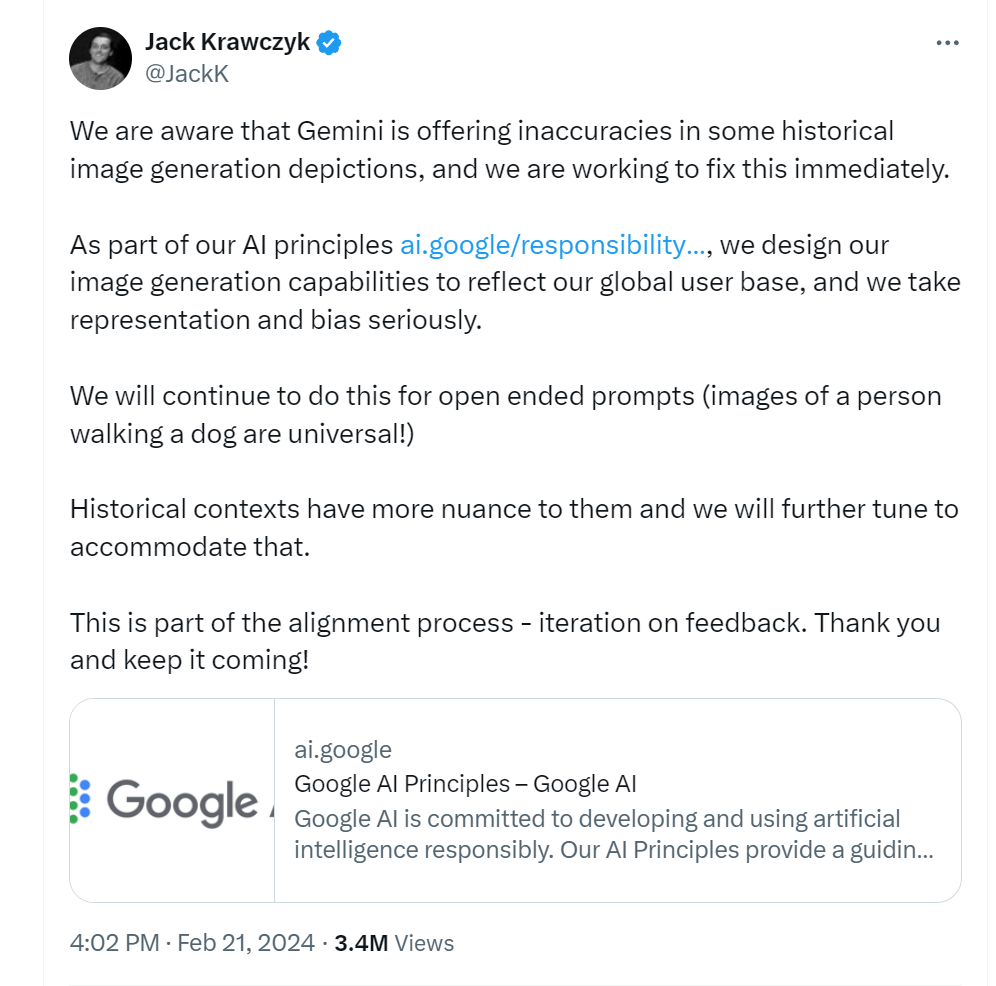Open Jack Krawczyk's profile avatar
Screen dimensions: 996x986
tap(100, 58)
